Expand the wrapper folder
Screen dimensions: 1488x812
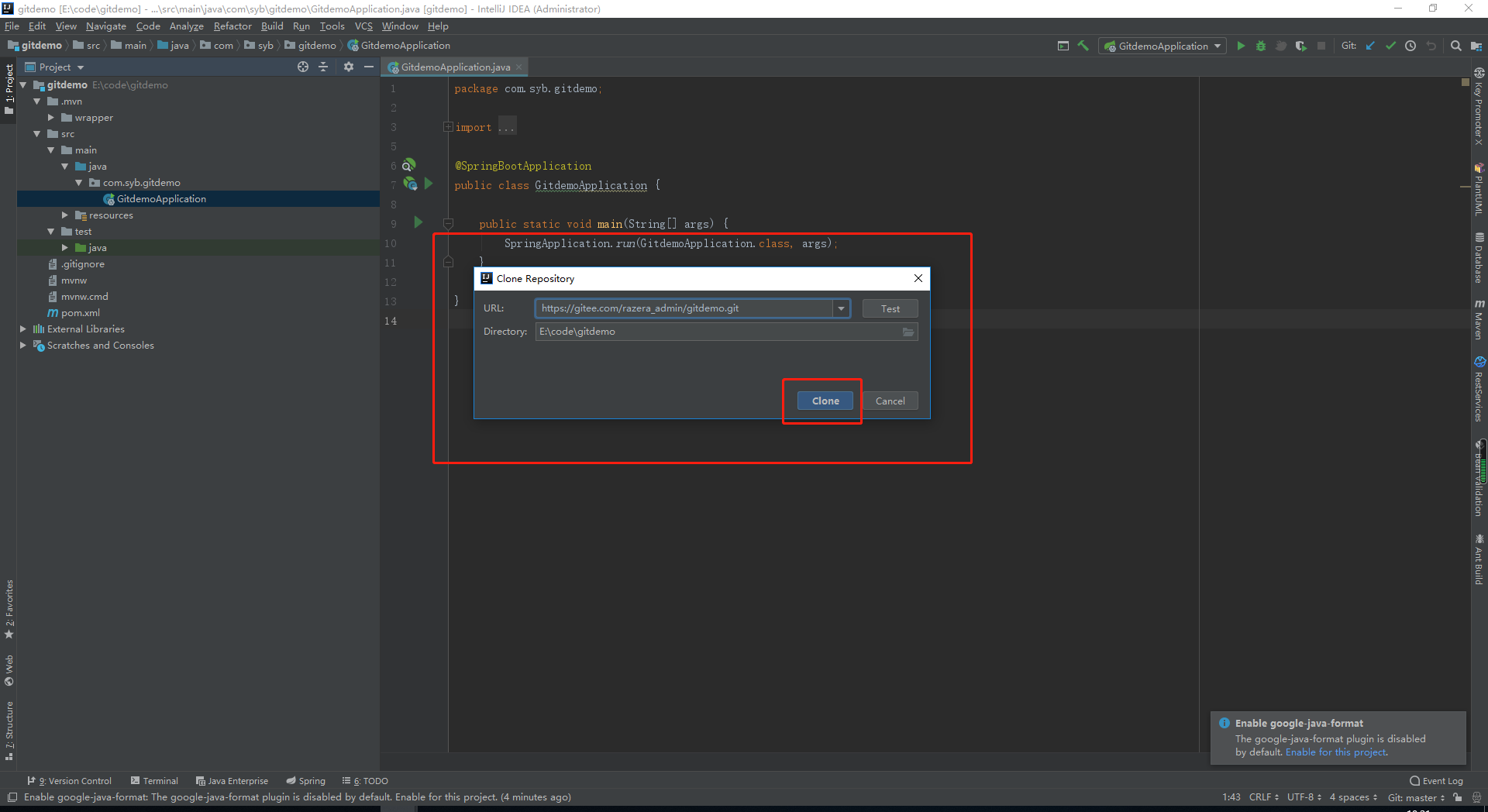[x=50, y=118]
